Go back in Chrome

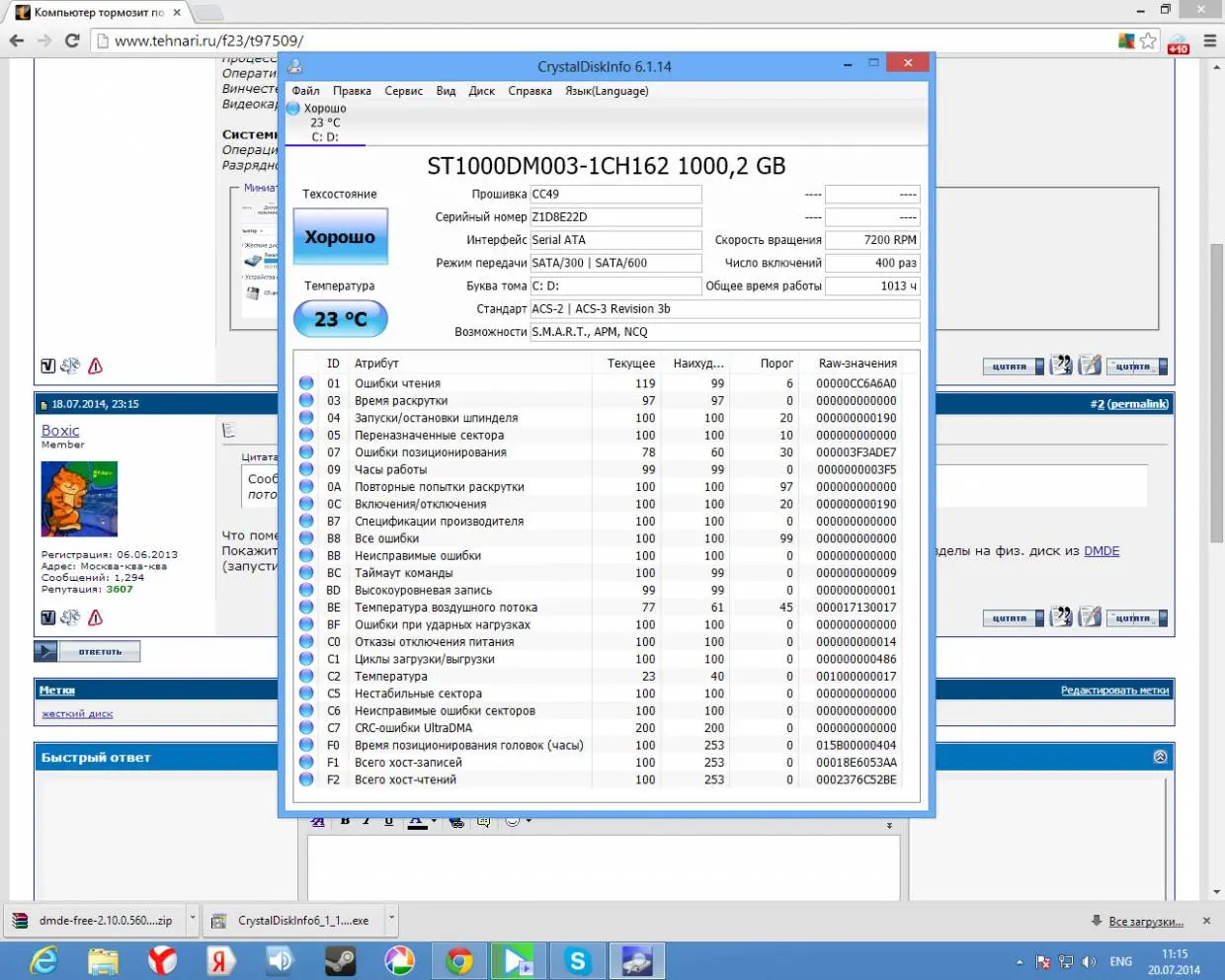click(17, 41)
